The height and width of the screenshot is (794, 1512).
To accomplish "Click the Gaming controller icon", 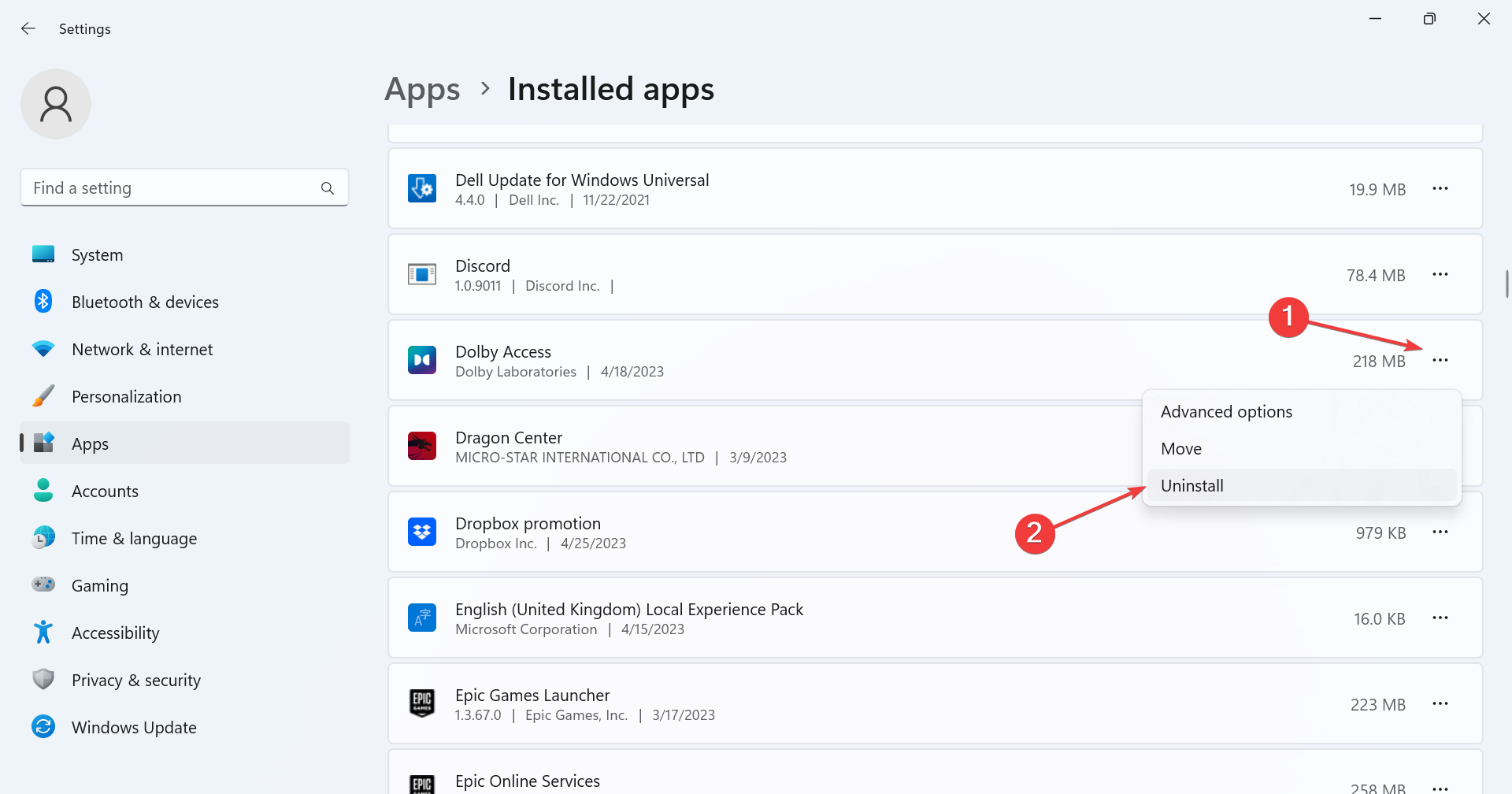I will click(x=43, y=584).
